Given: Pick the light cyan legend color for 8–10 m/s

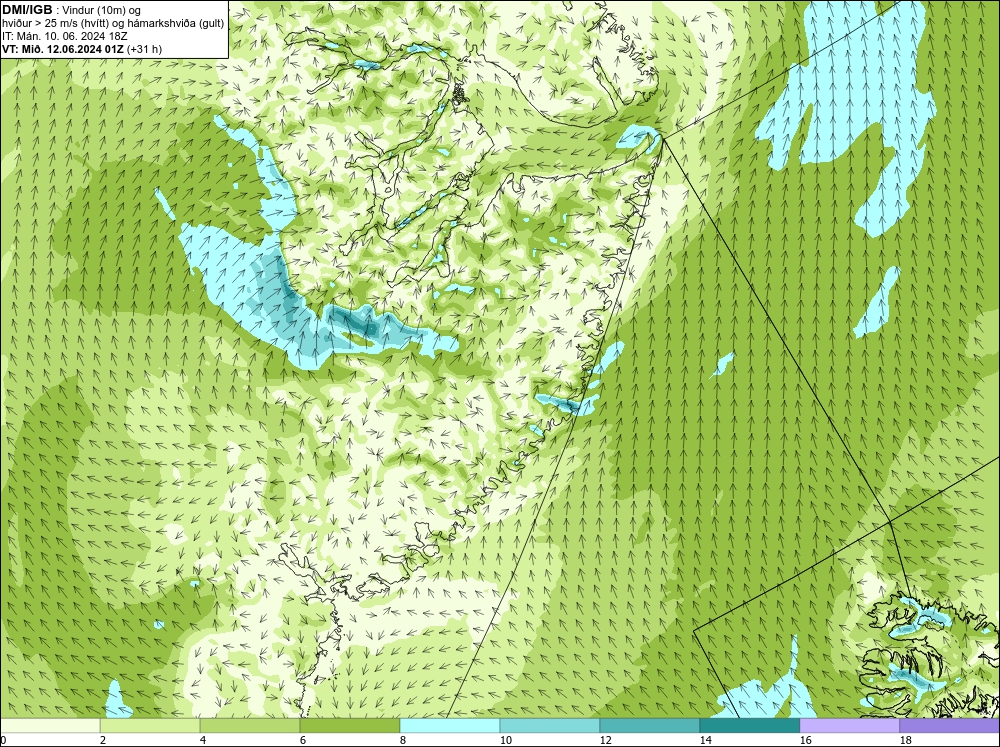Looking at the screenshot, I should (450, 726).
